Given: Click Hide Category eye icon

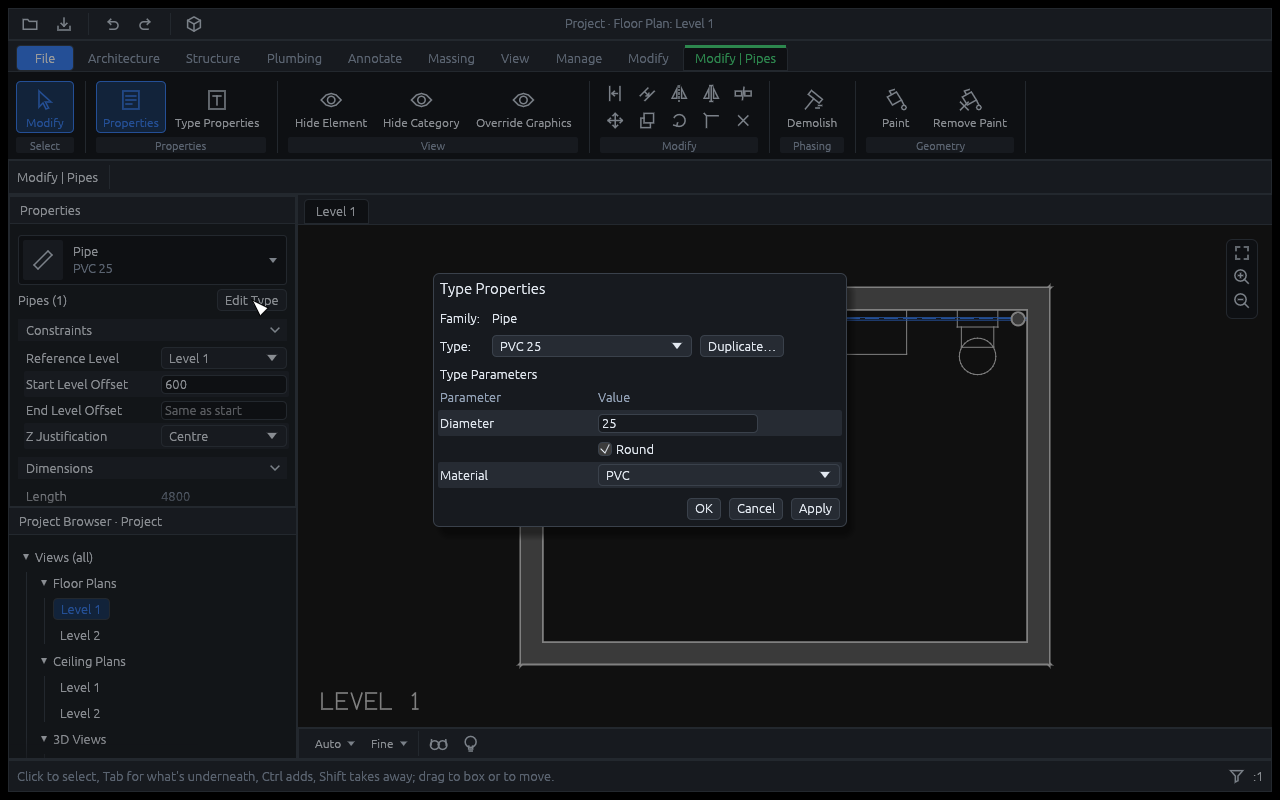Looking at the screenshot, I should (421, 107).
